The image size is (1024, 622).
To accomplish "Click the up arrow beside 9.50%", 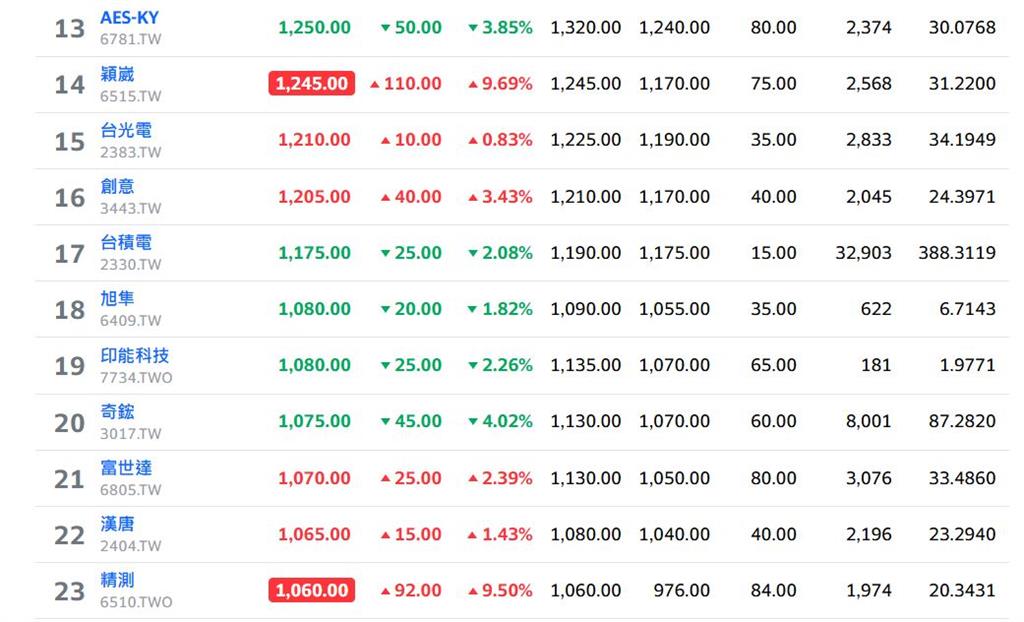I will coord(473,591).
